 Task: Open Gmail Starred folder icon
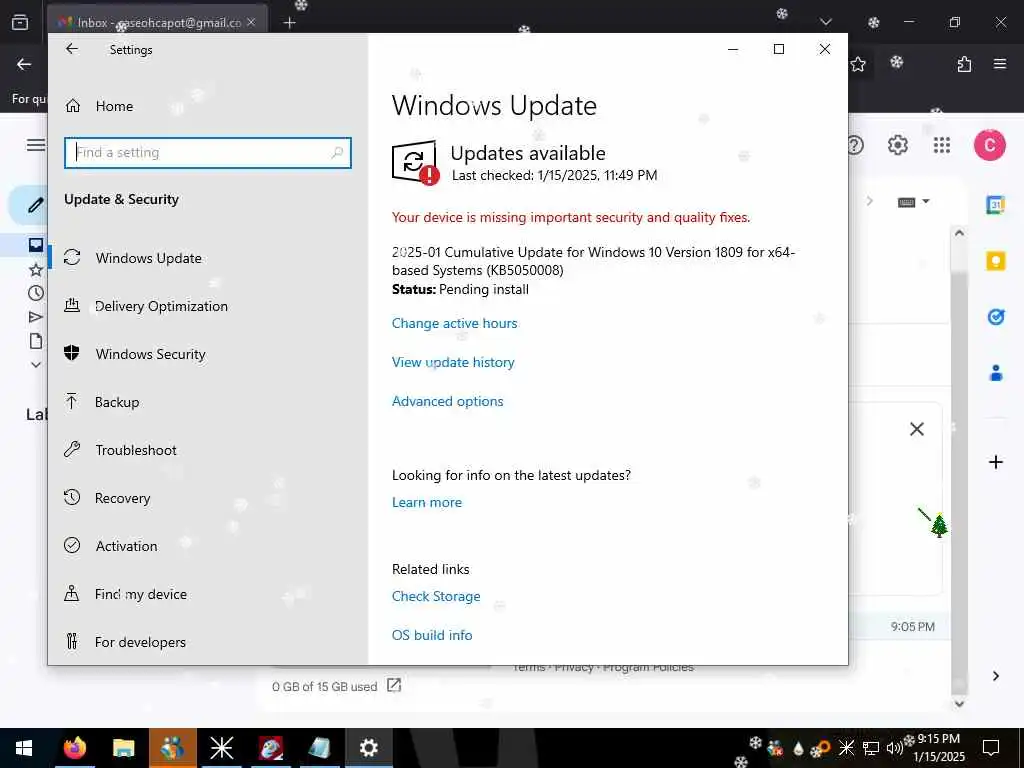[36, 269]
